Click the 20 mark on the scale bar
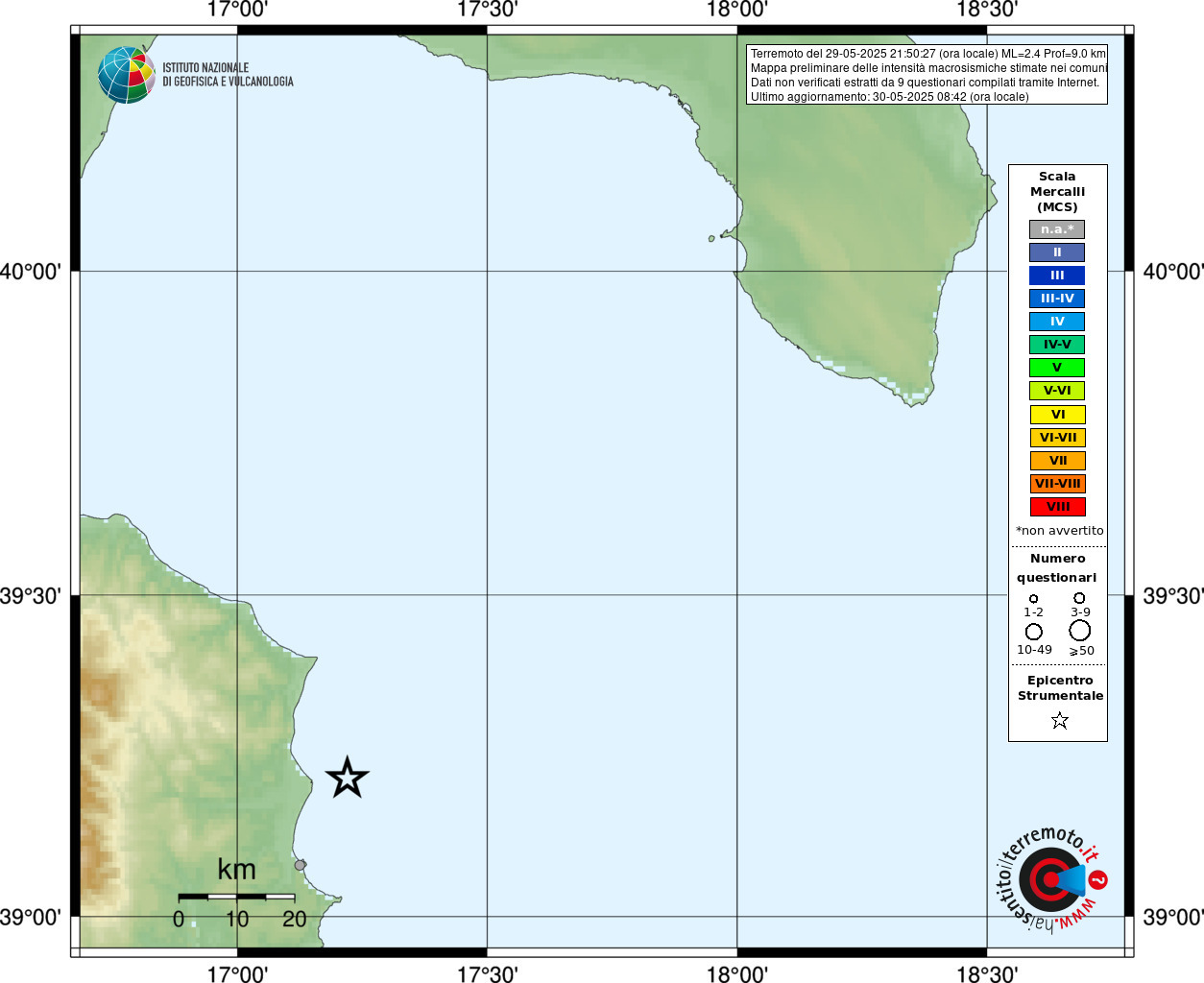This screenshot has height=983, width=1204. tap(295, 919)
